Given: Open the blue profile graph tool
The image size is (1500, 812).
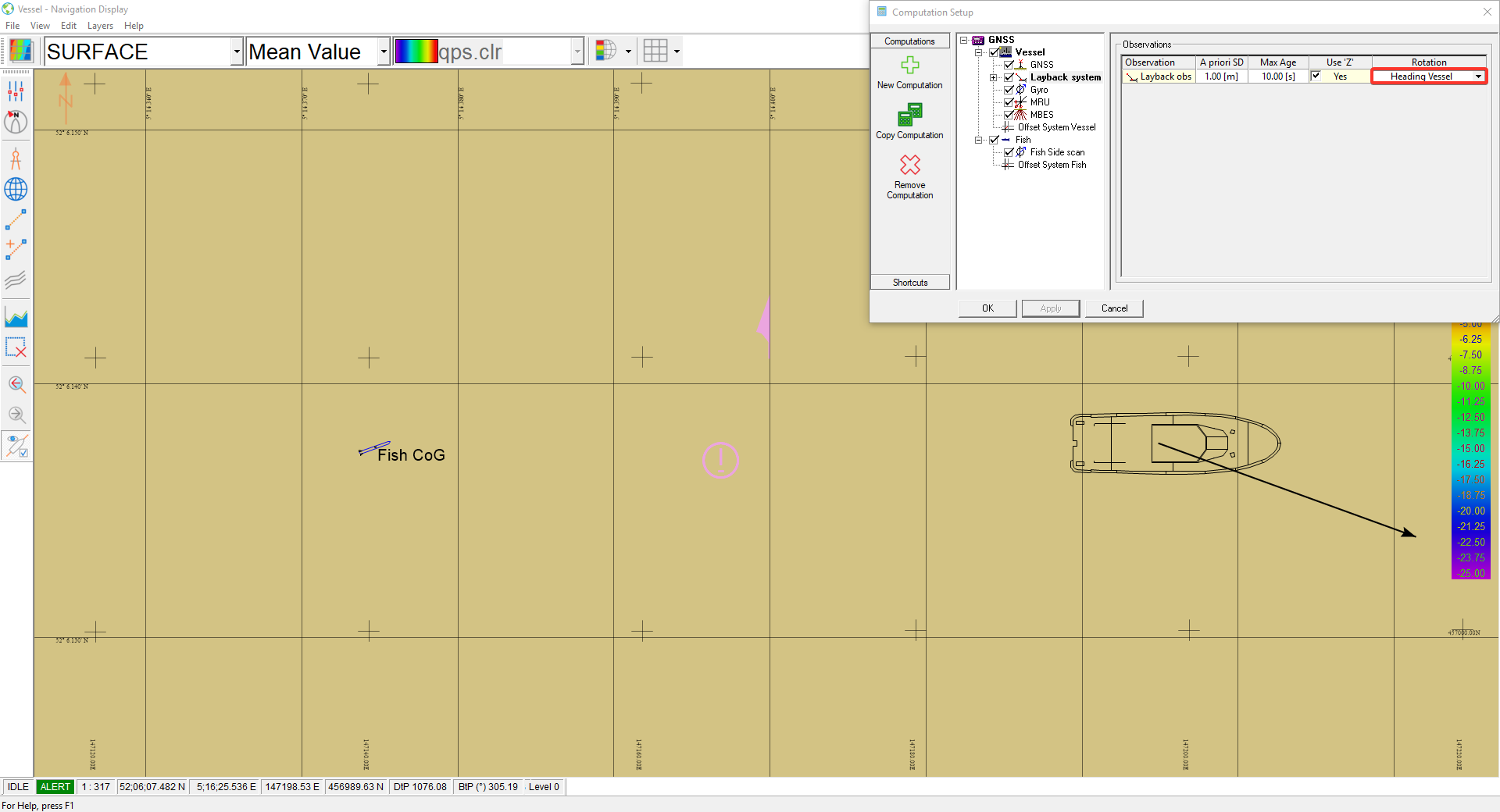Looking at the screenshot, I should coord(16,317).
